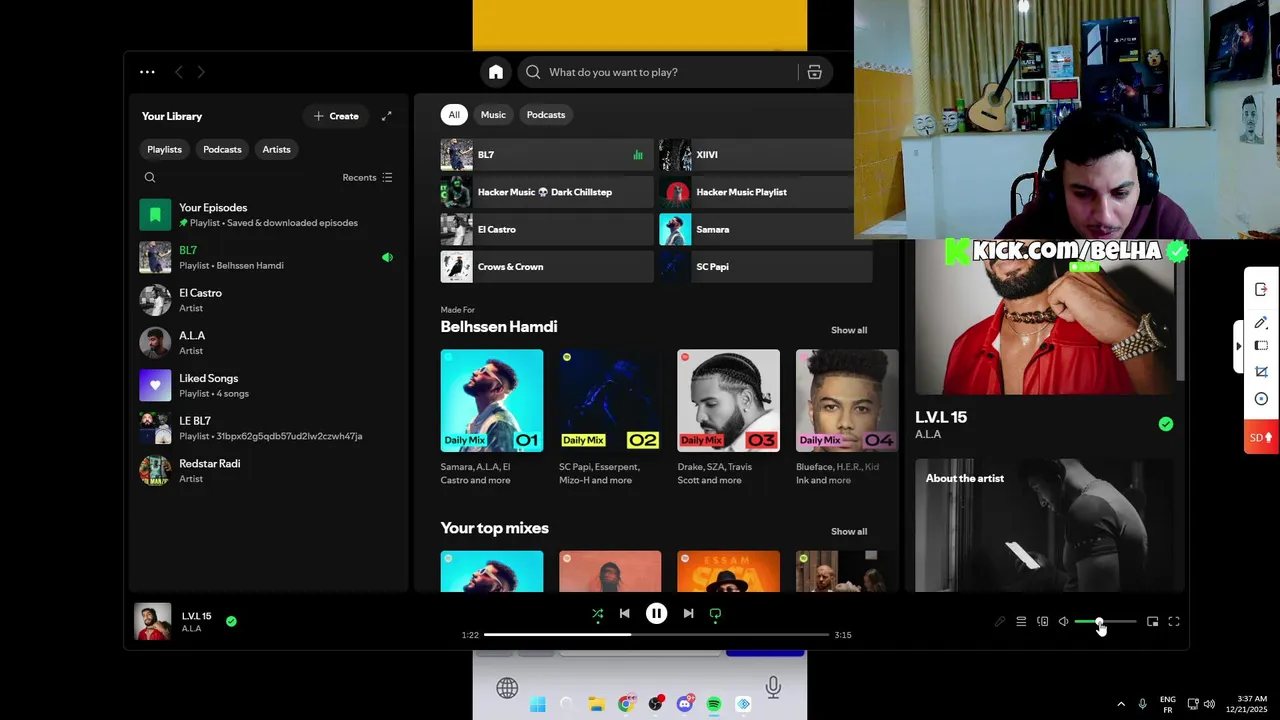Open the mini player
1280x720 pixels.
point(1152,622)
